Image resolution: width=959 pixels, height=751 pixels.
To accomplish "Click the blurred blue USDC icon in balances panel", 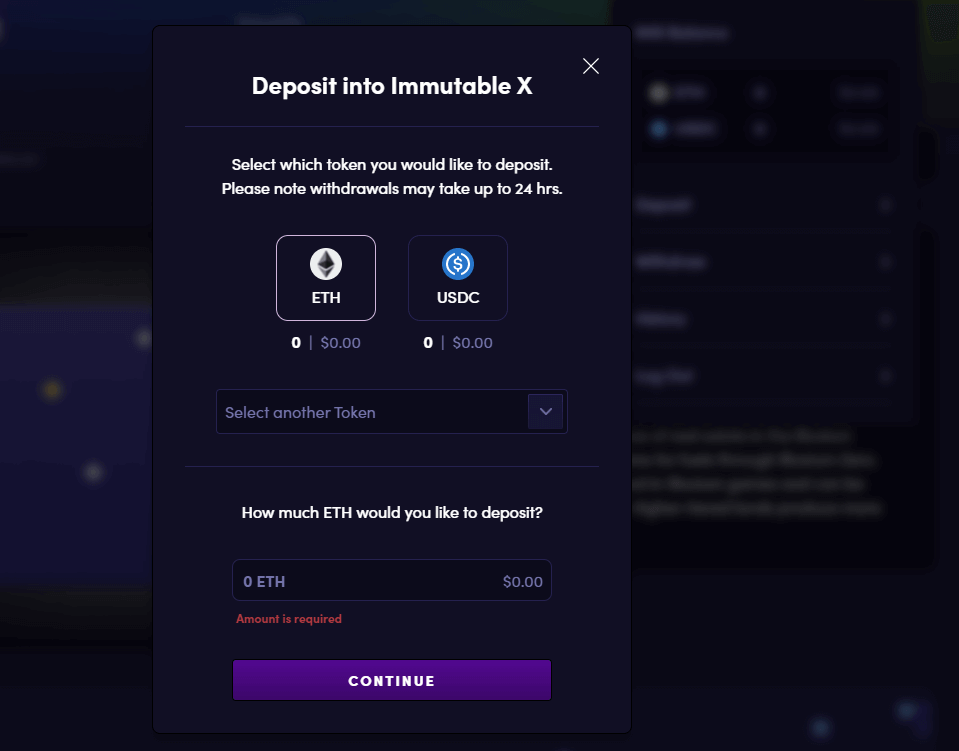I will (x=659, y=129).
